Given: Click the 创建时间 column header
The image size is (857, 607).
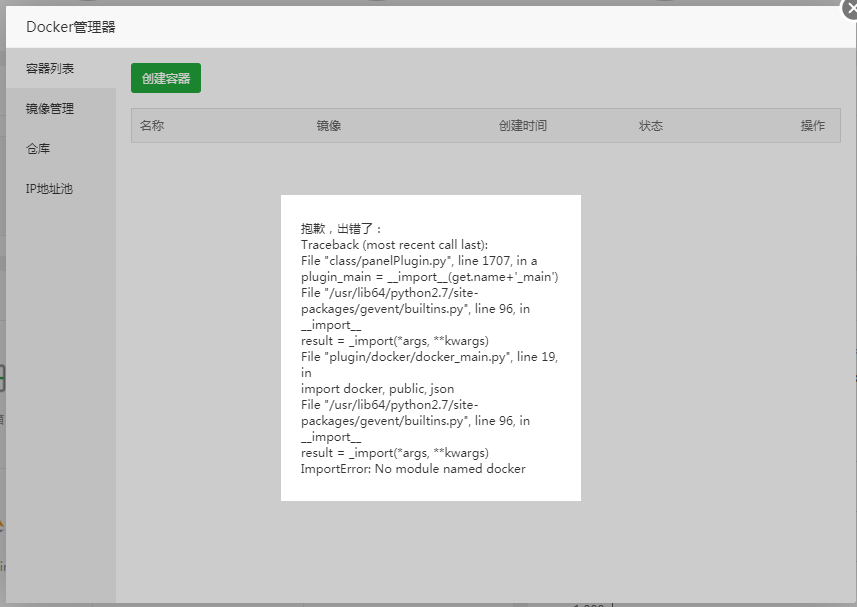Looking at the screenshot, I should [523, 126].
